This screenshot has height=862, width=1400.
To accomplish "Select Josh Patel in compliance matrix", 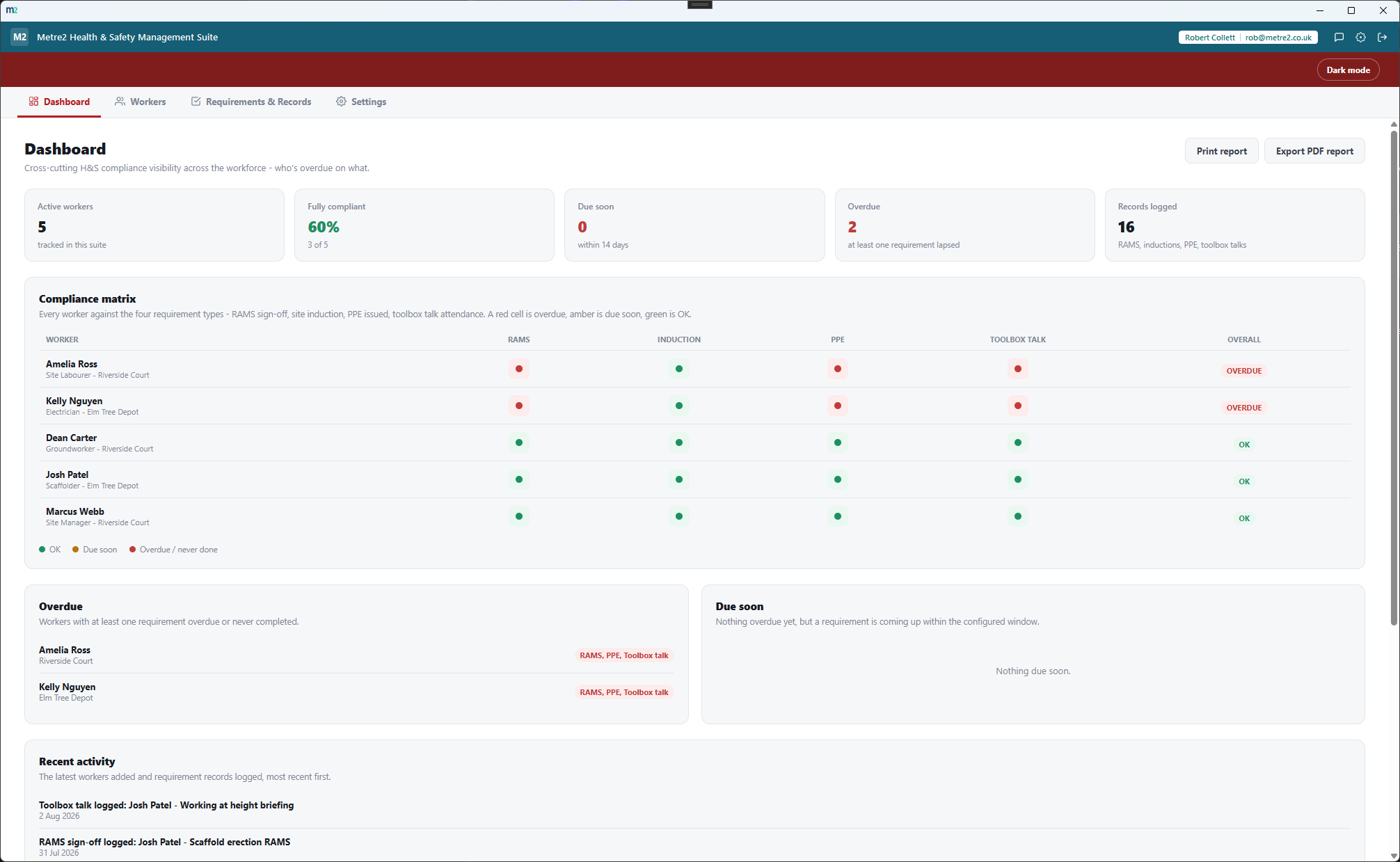I will pyautogui.click(x=694, y=479).
